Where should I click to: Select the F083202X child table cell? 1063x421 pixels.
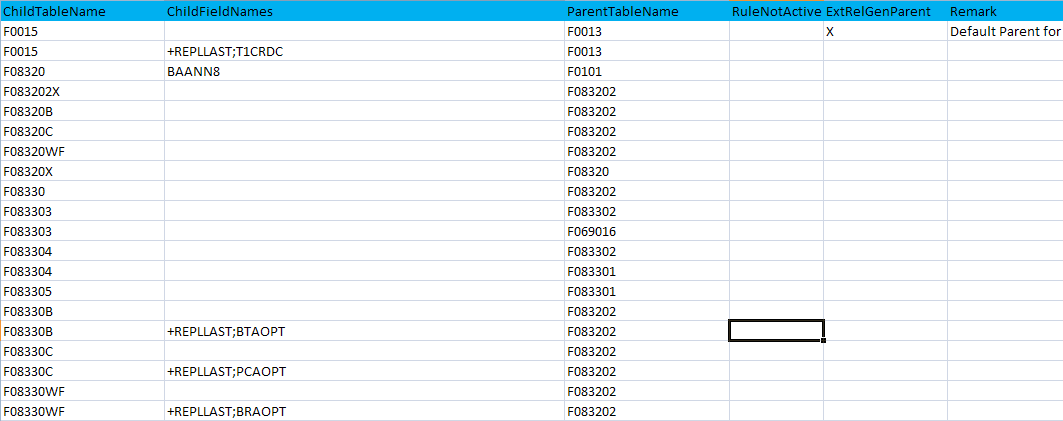[x=32, y=91]
